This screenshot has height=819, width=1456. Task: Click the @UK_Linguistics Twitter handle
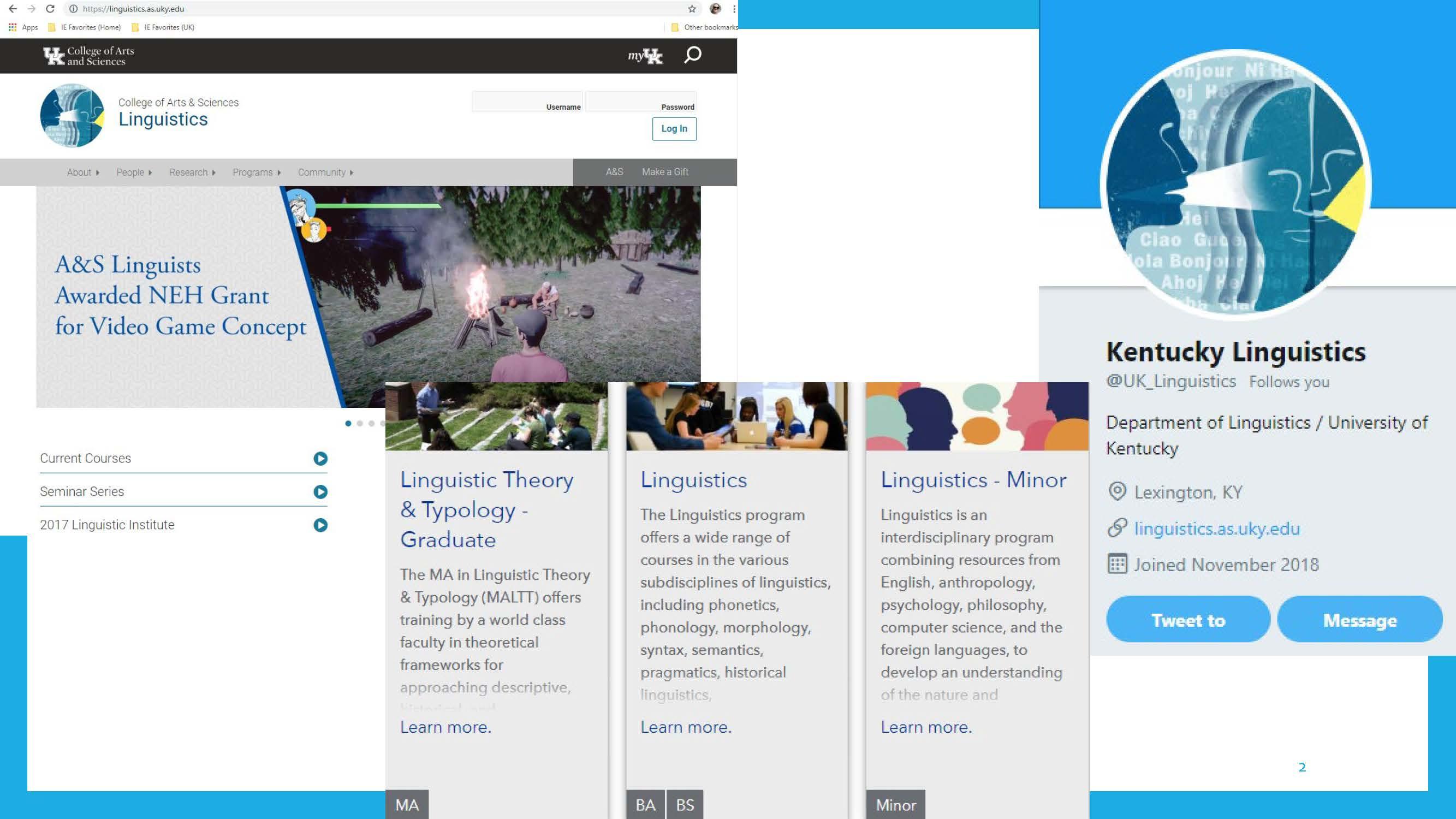pos(1170,382)
